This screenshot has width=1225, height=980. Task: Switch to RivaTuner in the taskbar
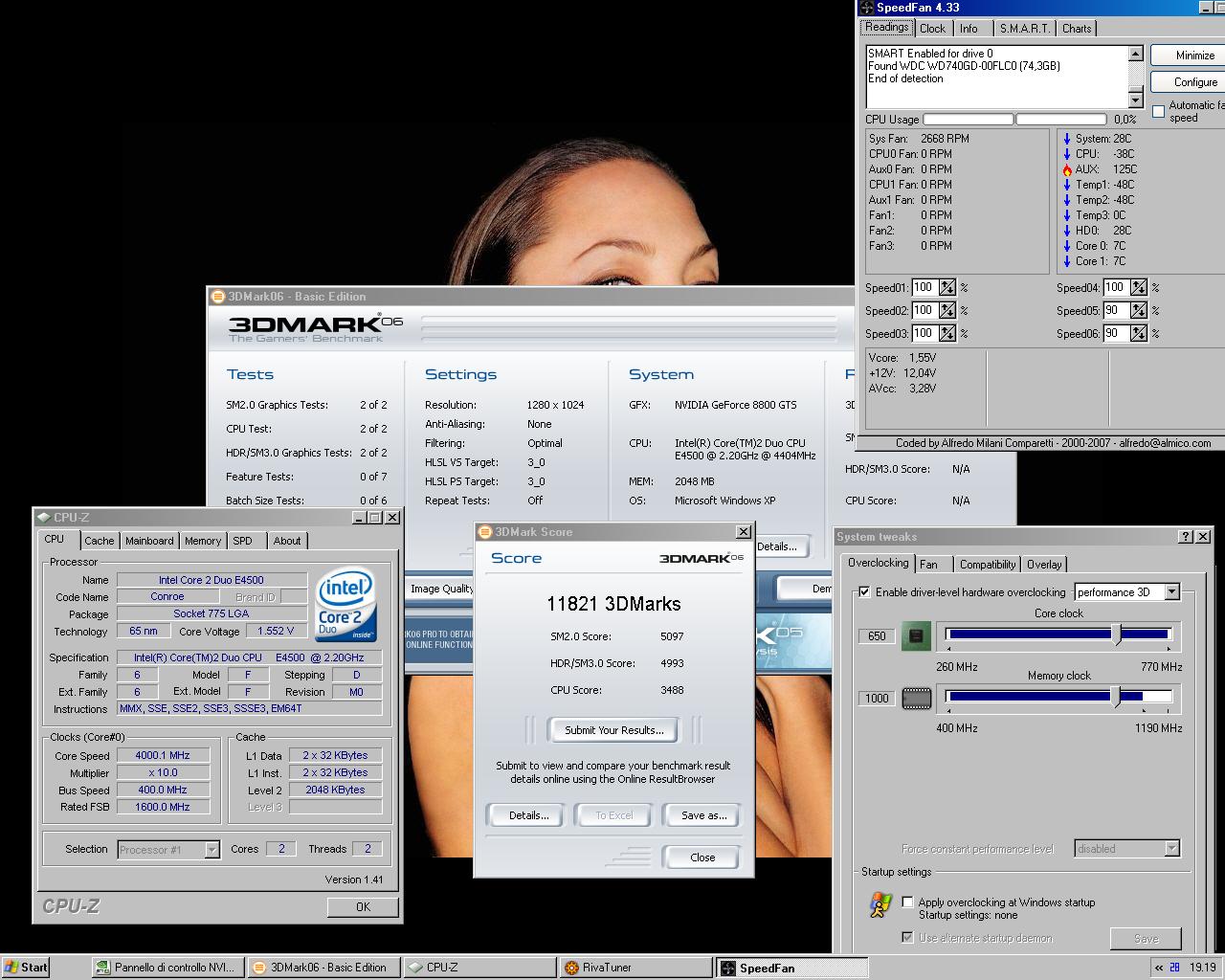(636, 968)
